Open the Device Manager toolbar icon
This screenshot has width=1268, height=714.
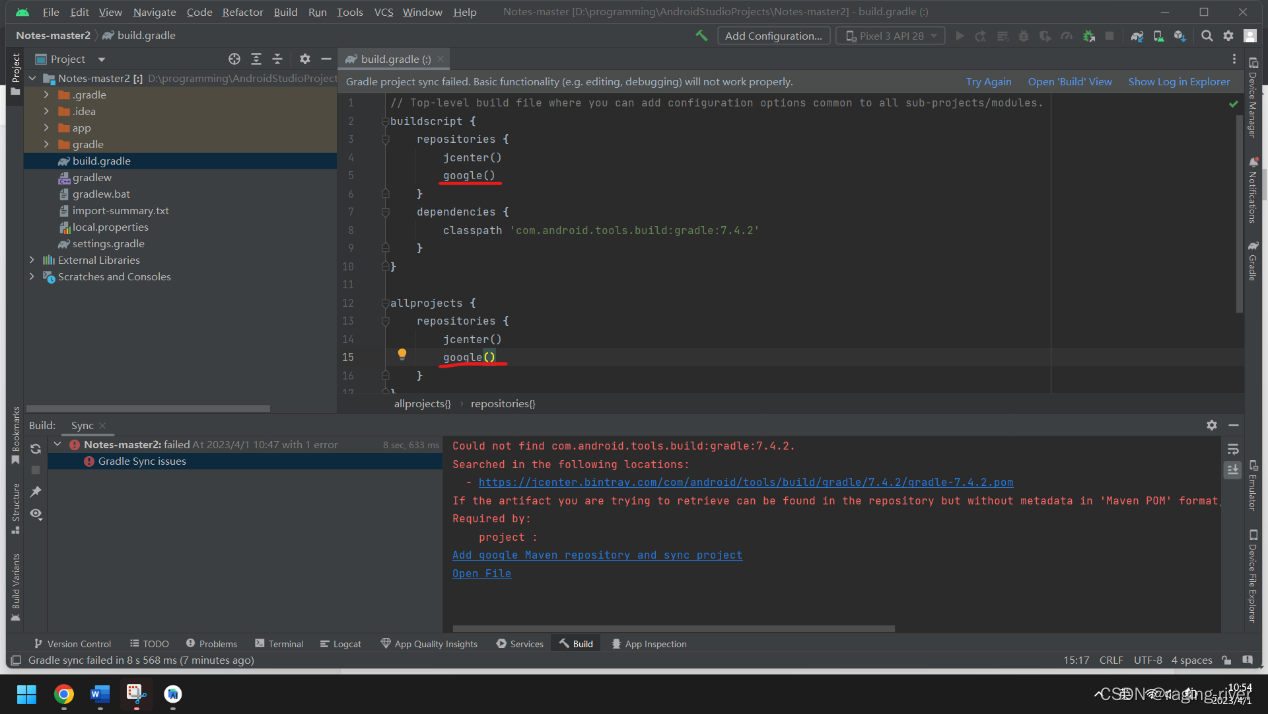tap(1158, 36)
